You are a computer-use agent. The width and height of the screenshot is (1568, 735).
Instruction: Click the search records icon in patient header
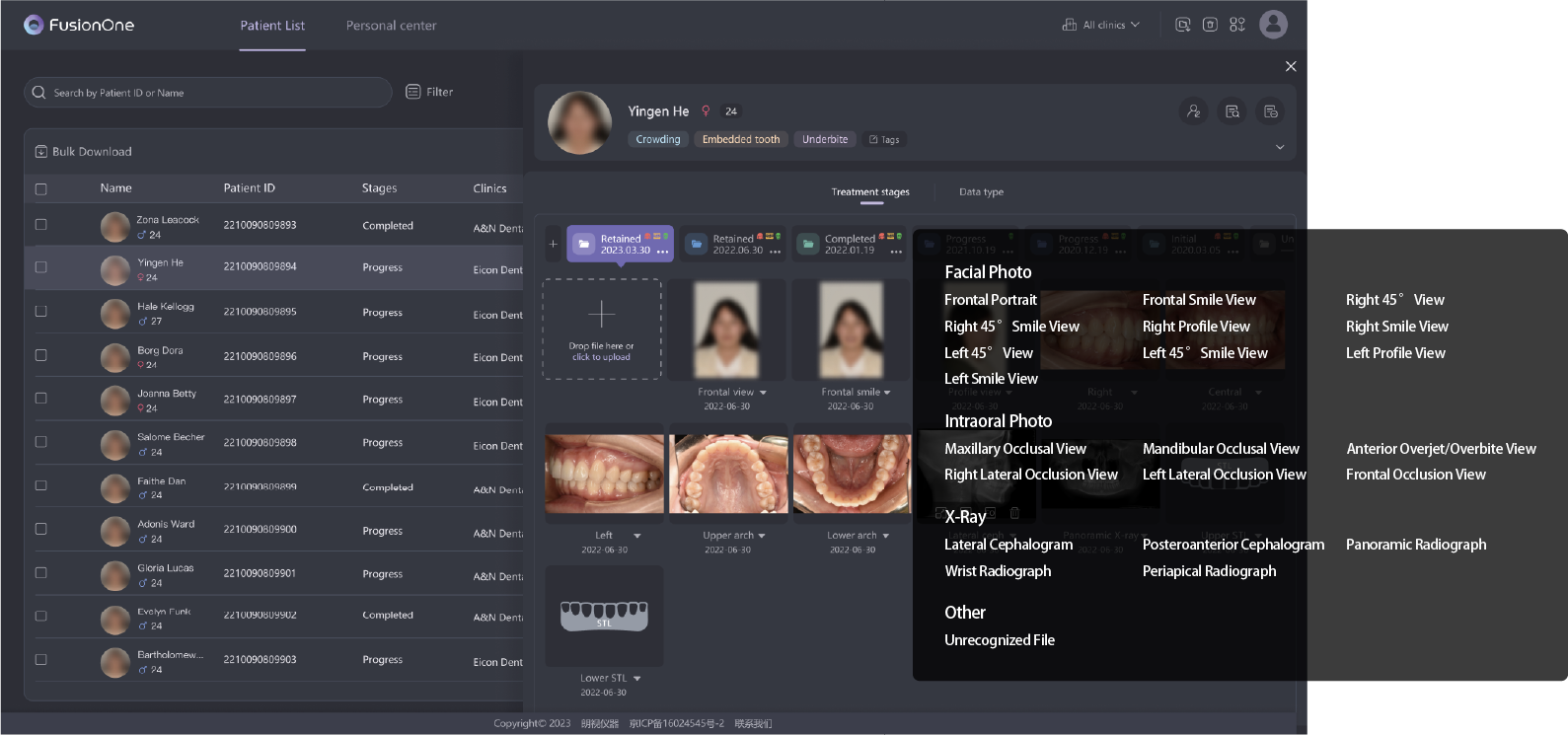point(1232,111)
